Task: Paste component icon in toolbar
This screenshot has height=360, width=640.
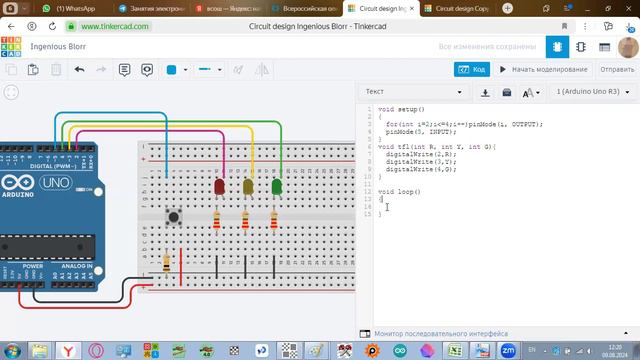Action: point(33,70)
